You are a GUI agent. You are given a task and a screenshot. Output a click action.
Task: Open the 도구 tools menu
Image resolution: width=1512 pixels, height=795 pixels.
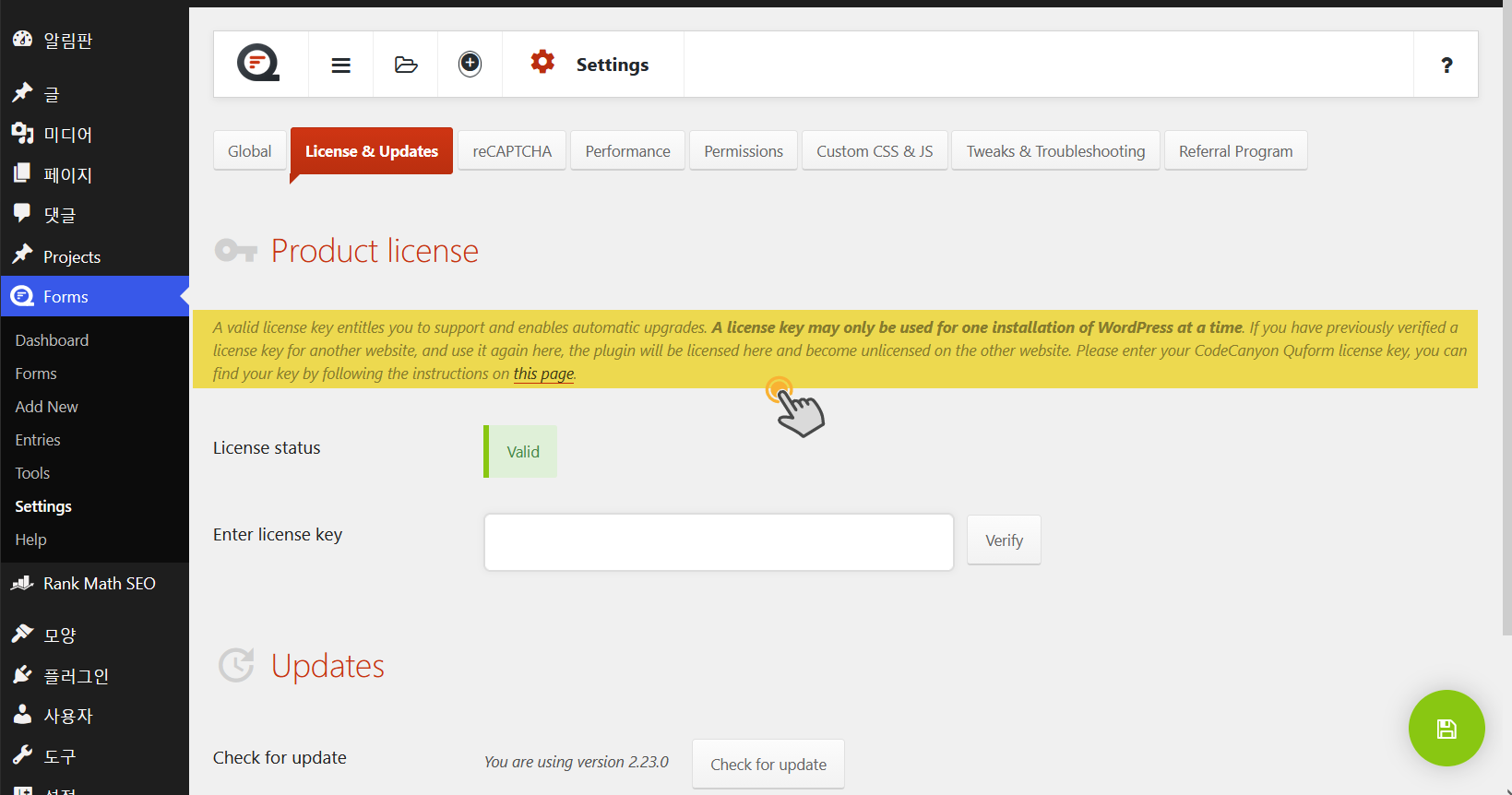click(x=94, y=756)
